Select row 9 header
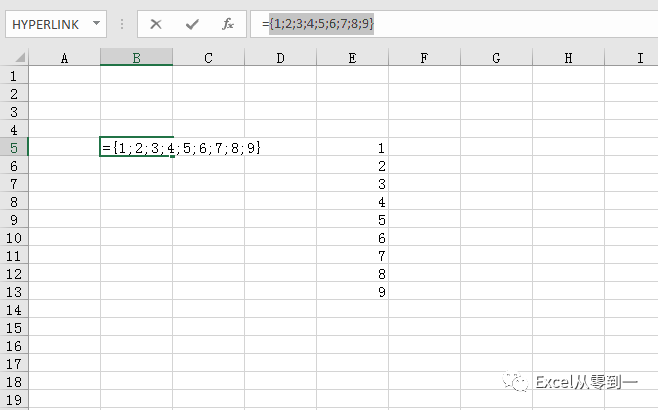This screenshot has height=410, width=658. click(14, 220)
